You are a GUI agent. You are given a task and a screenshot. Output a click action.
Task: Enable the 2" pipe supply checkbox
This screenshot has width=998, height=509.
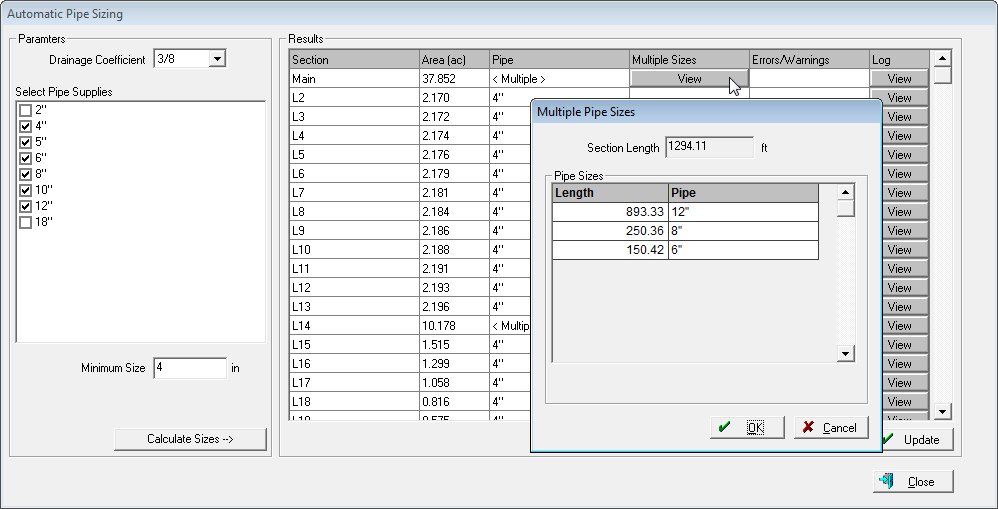(26, 109)
